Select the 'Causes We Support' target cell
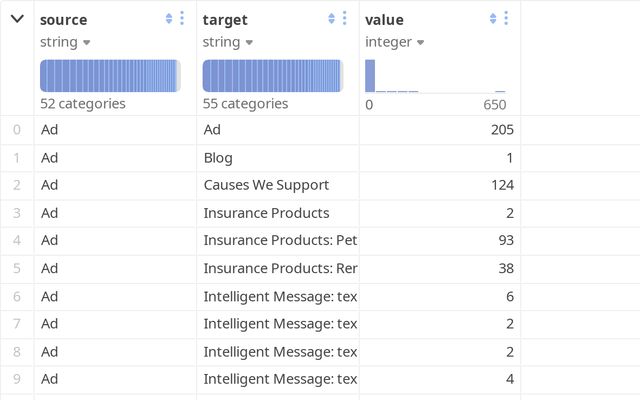Image resolution: width=640 pixels, height=400 pixels. click(x=266, y=185)
